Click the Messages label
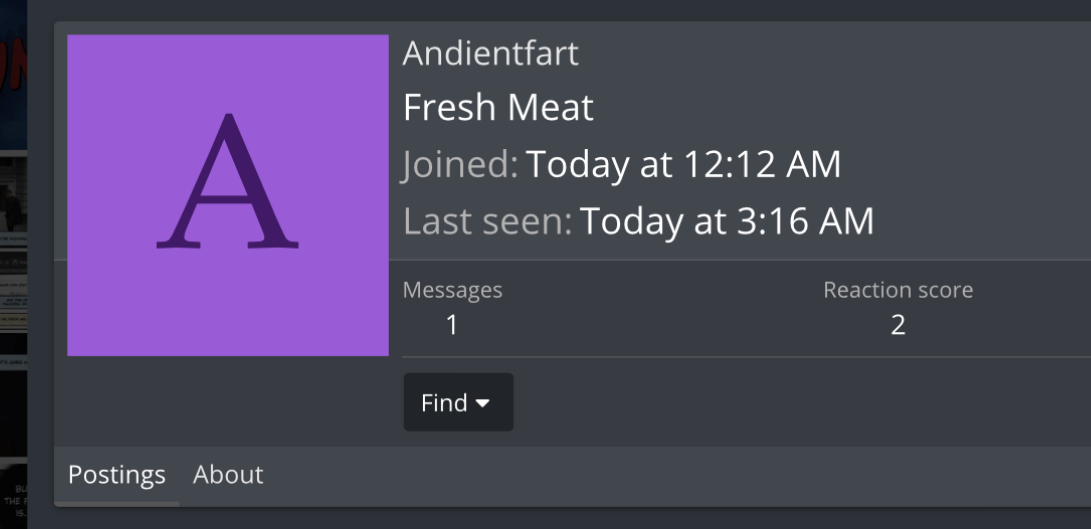This screenshot has width=1091, height=529. click(x=452, y=291)
